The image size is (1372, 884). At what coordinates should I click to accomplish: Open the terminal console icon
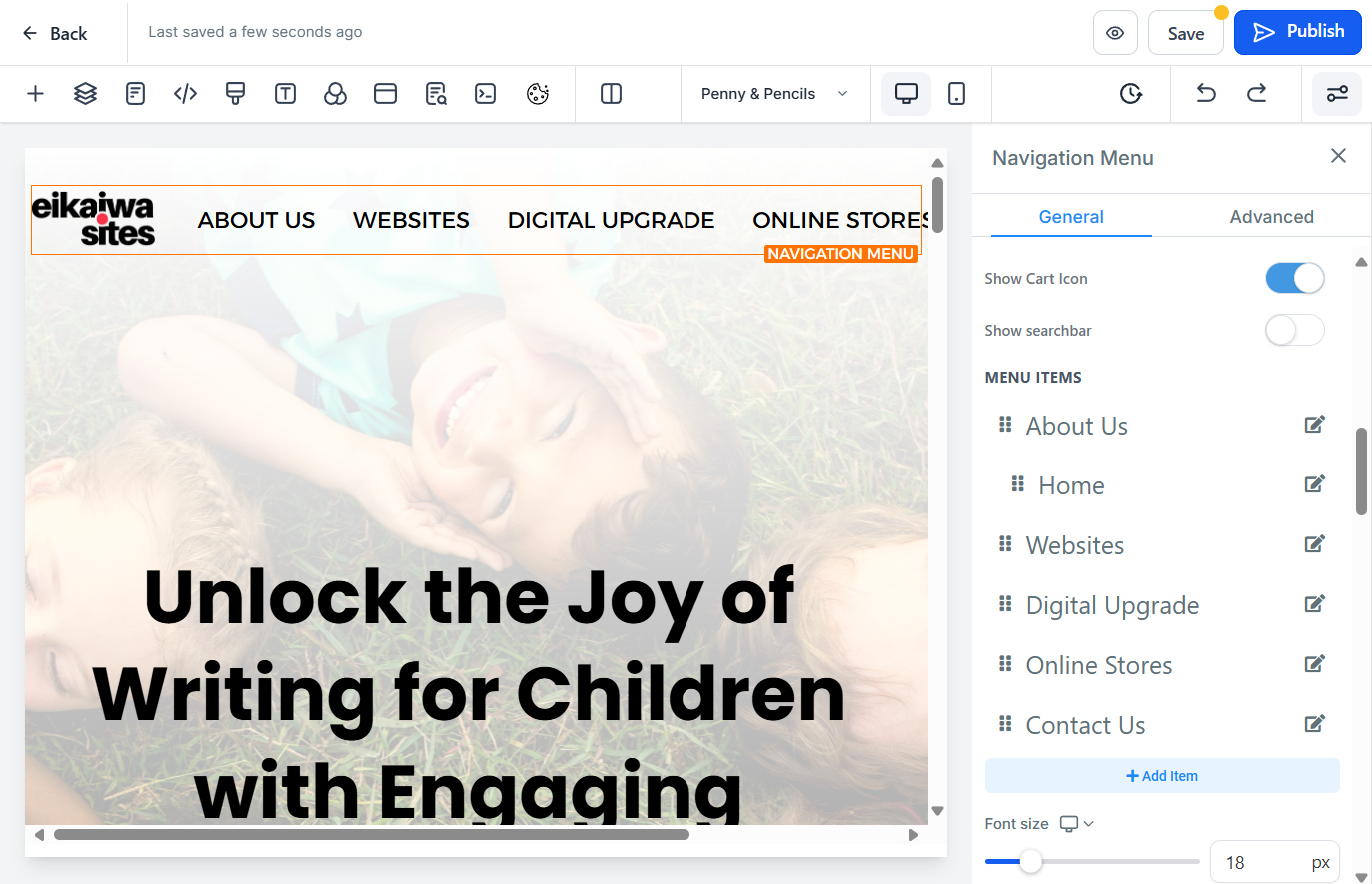(x=485, y=94)
